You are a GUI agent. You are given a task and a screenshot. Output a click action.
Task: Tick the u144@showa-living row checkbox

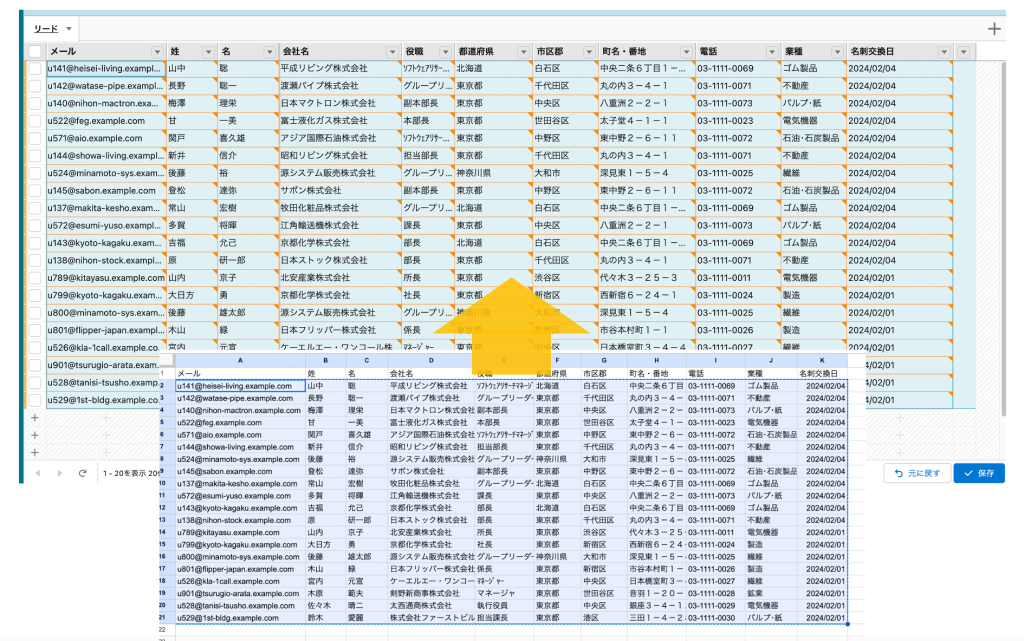coord(35,156)
